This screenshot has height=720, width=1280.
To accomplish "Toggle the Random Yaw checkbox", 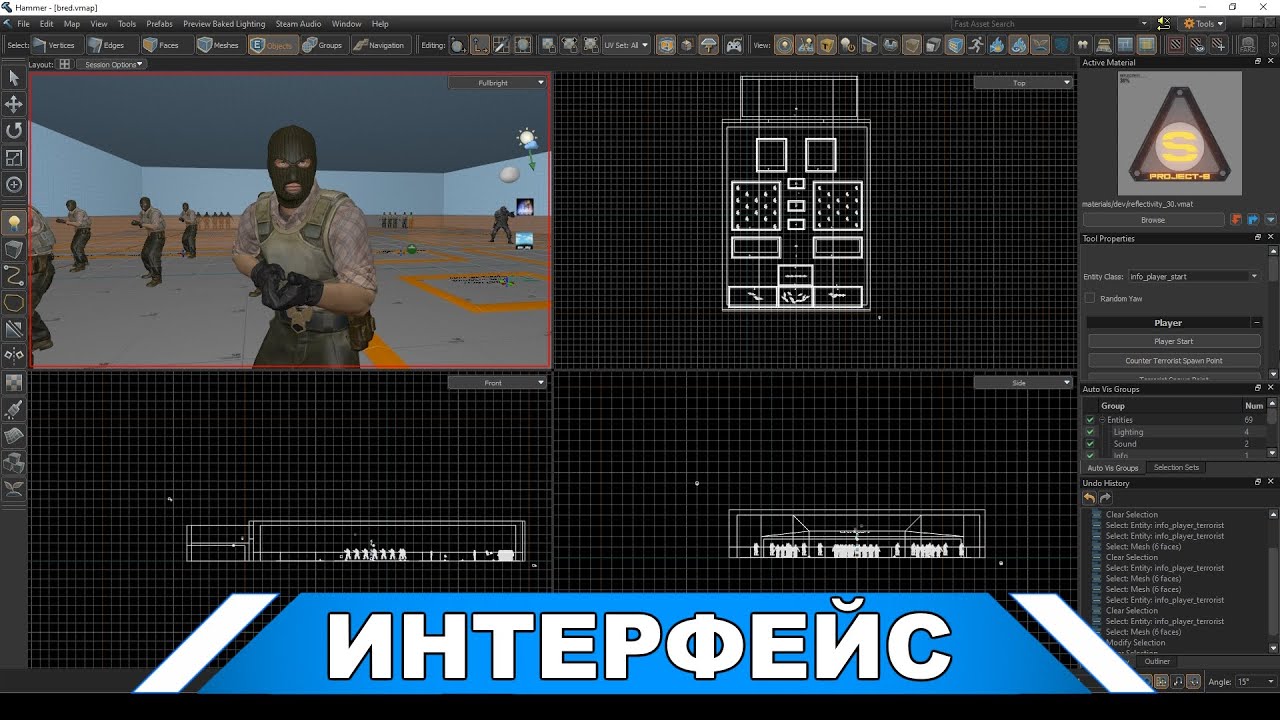I will pos(1090,298).
